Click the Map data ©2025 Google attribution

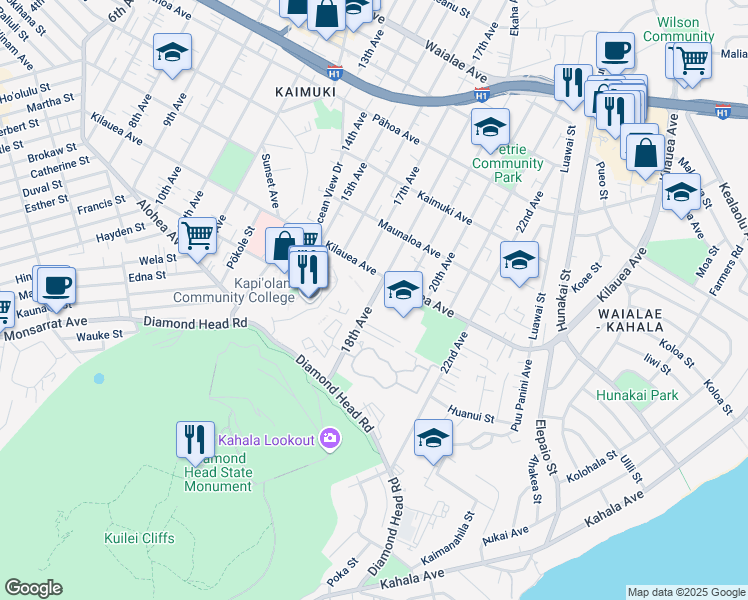686,593
